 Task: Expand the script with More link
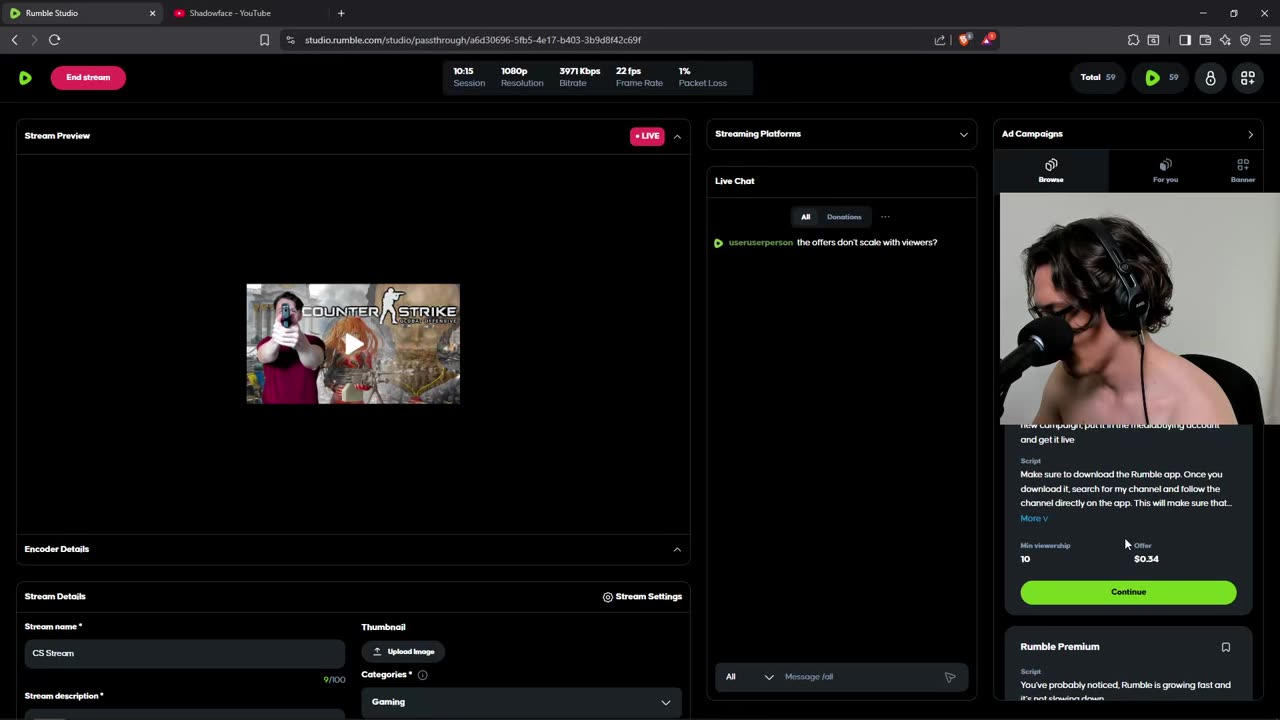(1034, 518)
